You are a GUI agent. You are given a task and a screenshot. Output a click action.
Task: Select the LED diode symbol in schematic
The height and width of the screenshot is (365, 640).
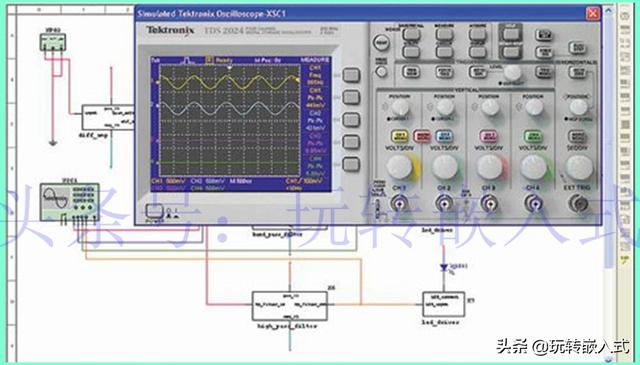tap(444, 268)
